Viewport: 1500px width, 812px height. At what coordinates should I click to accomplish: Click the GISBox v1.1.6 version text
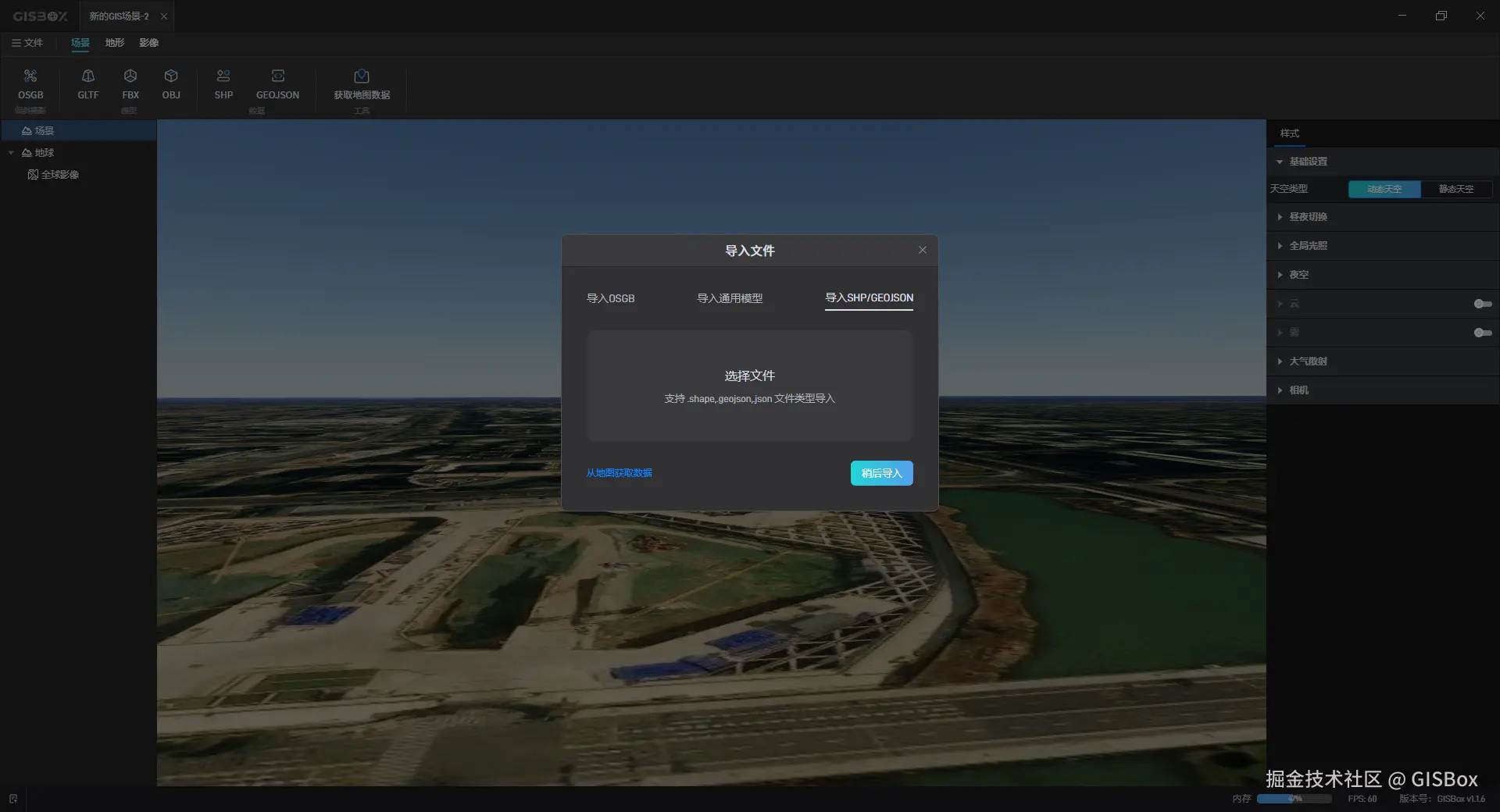coord(1461,799)
